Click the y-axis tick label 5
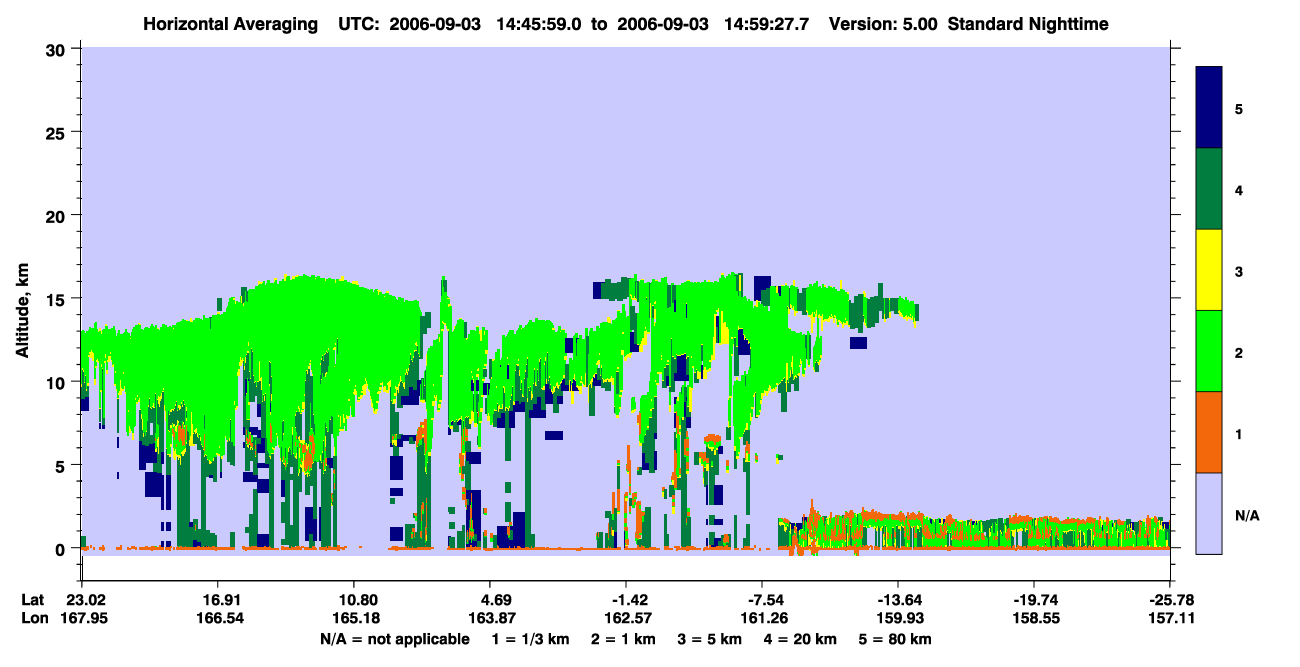 (x=63, y=465)
